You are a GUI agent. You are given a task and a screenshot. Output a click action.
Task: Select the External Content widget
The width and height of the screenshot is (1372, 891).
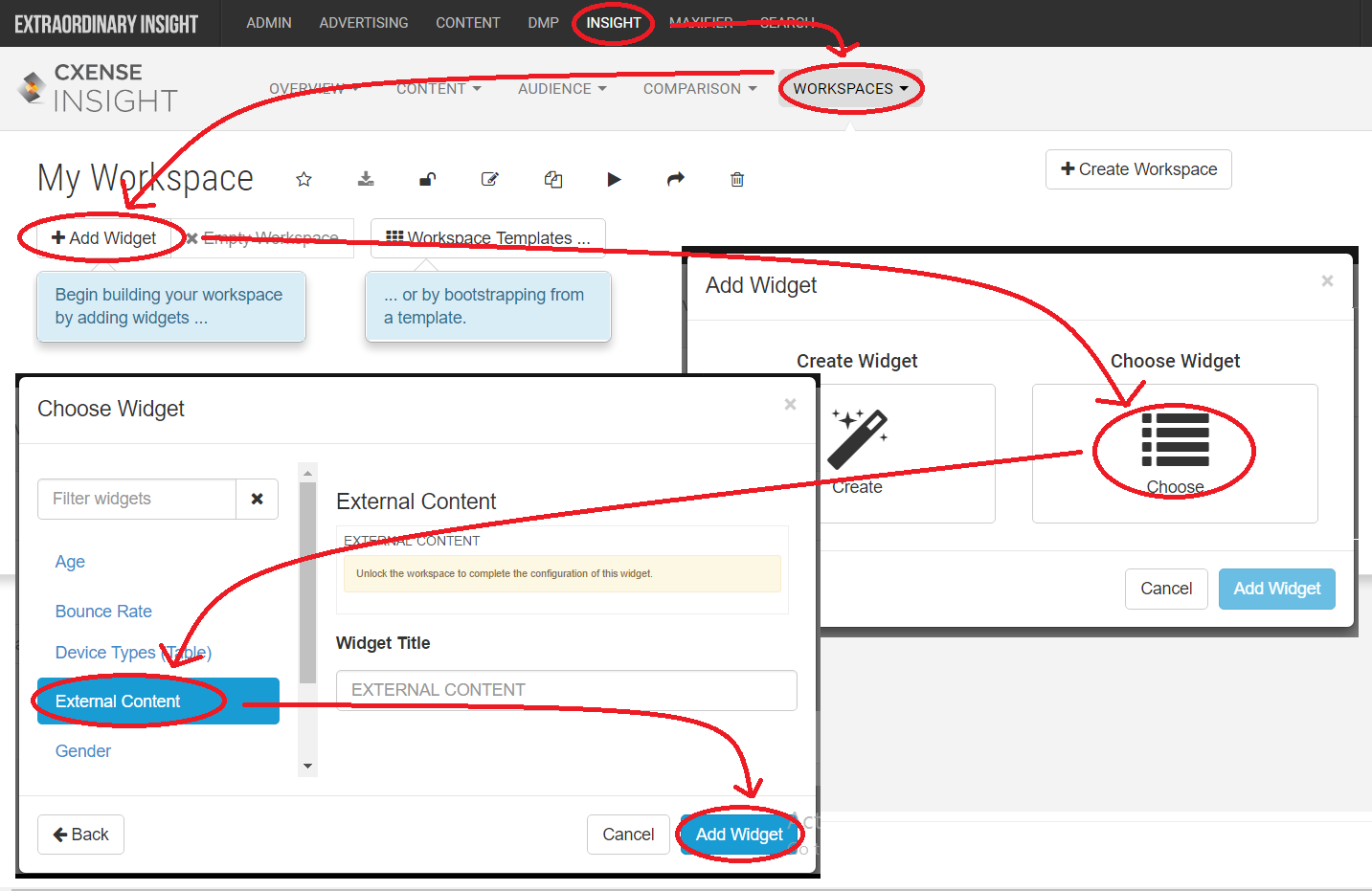pos(158,702)
